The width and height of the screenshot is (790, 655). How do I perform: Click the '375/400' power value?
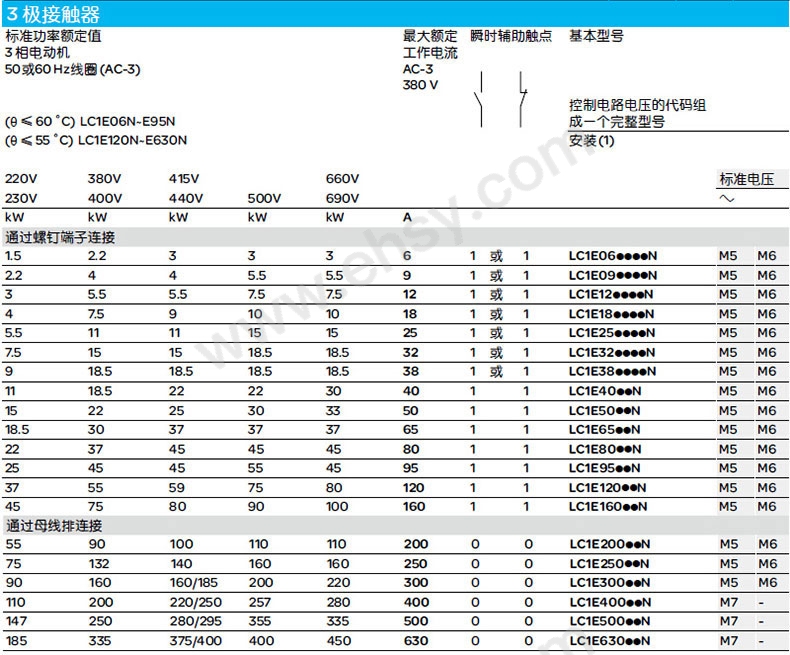[195, 641]
